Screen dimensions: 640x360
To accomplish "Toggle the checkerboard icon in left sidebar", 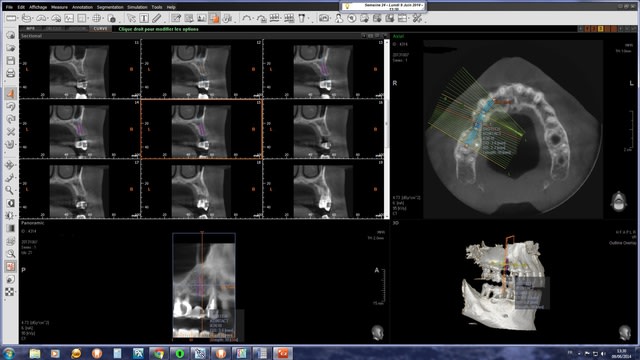I will tap(10, 291).
